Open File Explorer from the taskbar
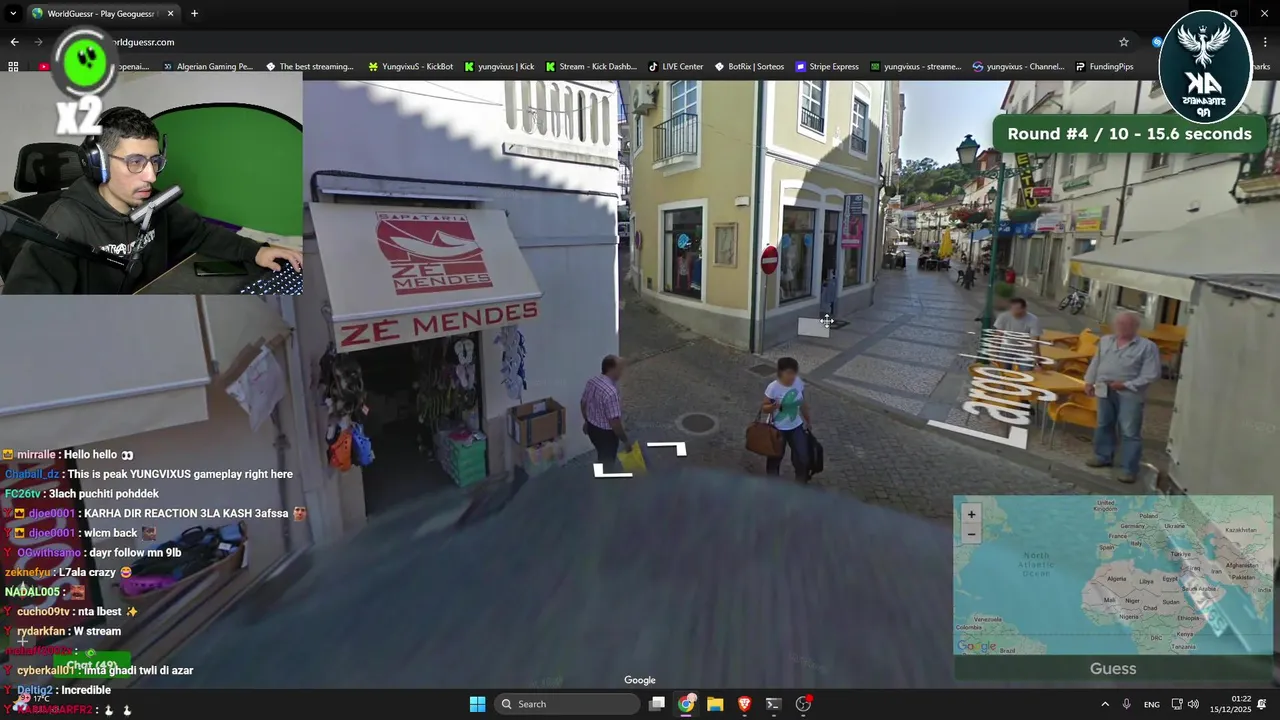1280x720 pixels. coord(715,704)
